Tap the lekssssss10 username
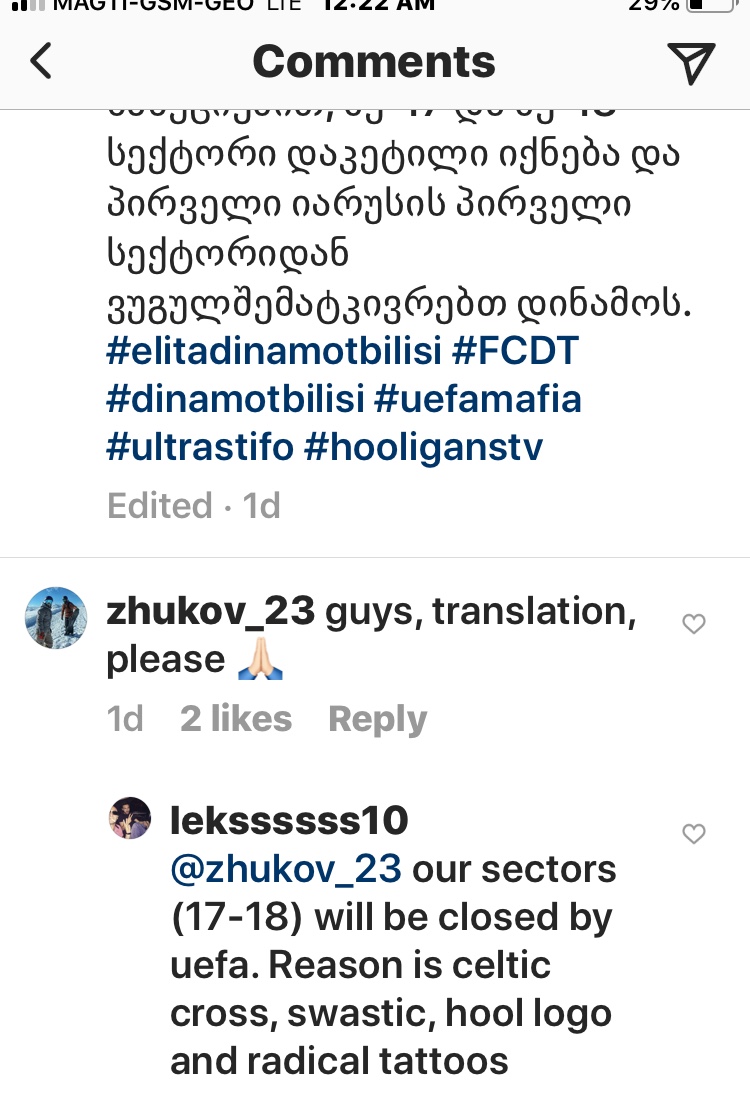This screenshot has width=750, height=1095. tap(290, 821)
